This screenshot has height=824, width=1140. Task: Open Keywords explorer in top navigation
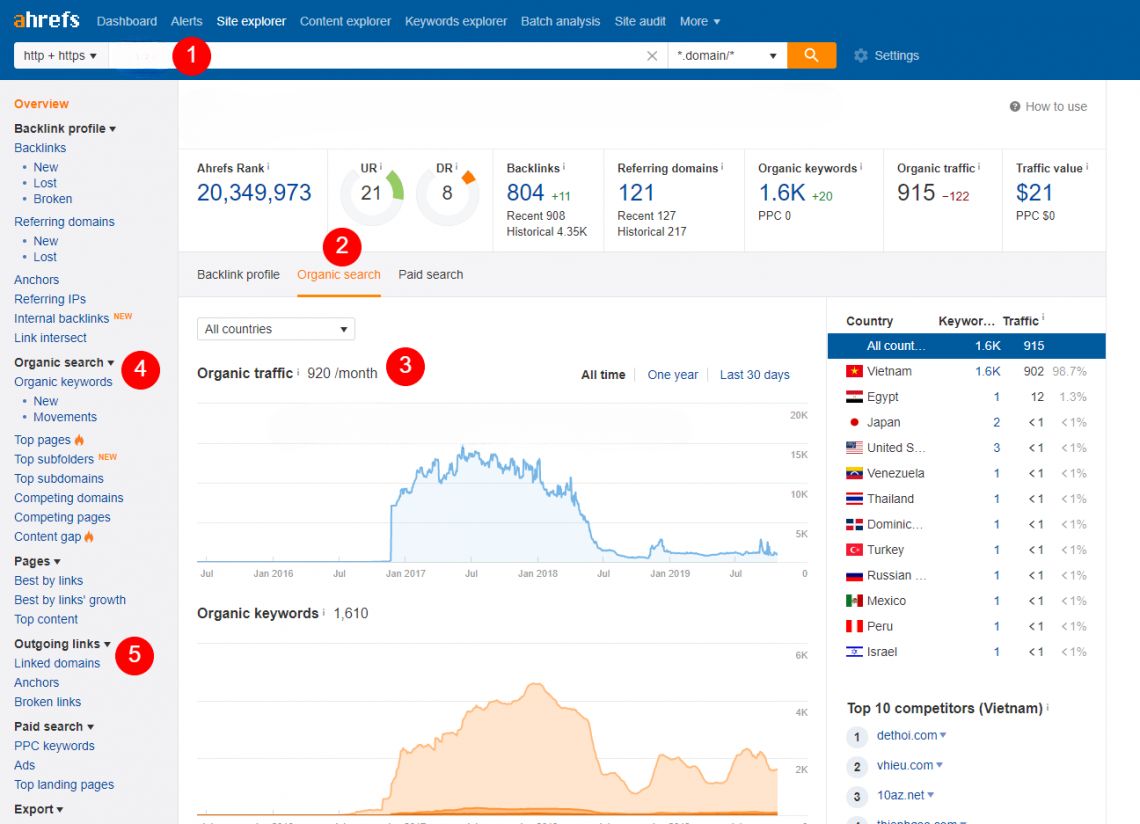[x=456, y=21]
